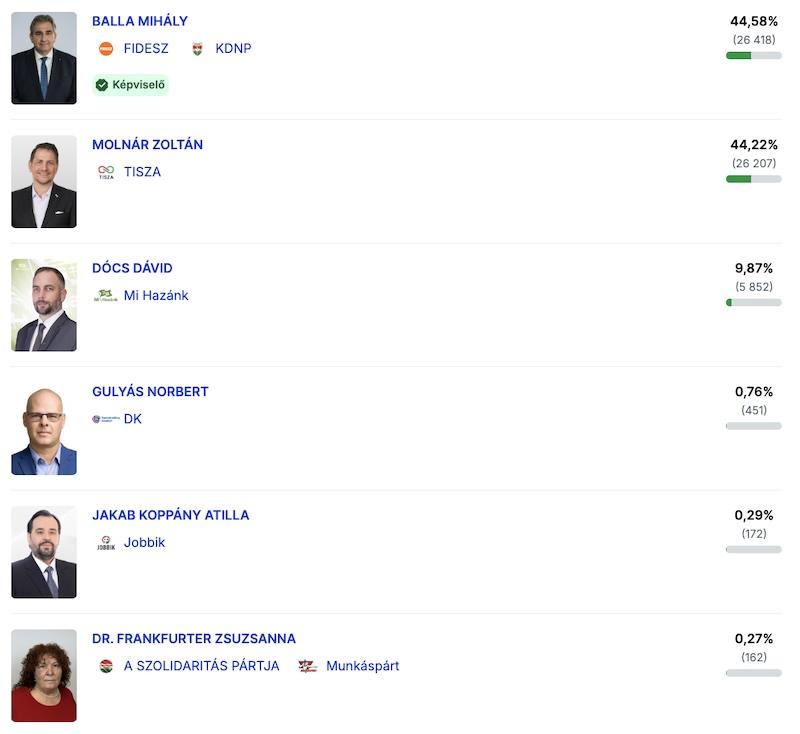Click the Jobbik party logo icon
The height and width of the screenshot is (734, 800).
[106, 543]
